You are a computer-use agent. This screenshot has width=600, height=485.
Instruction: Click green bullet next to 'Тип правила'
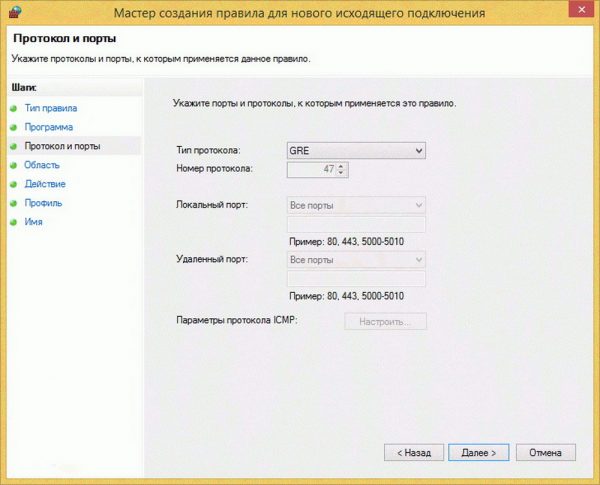coord(14,108)
